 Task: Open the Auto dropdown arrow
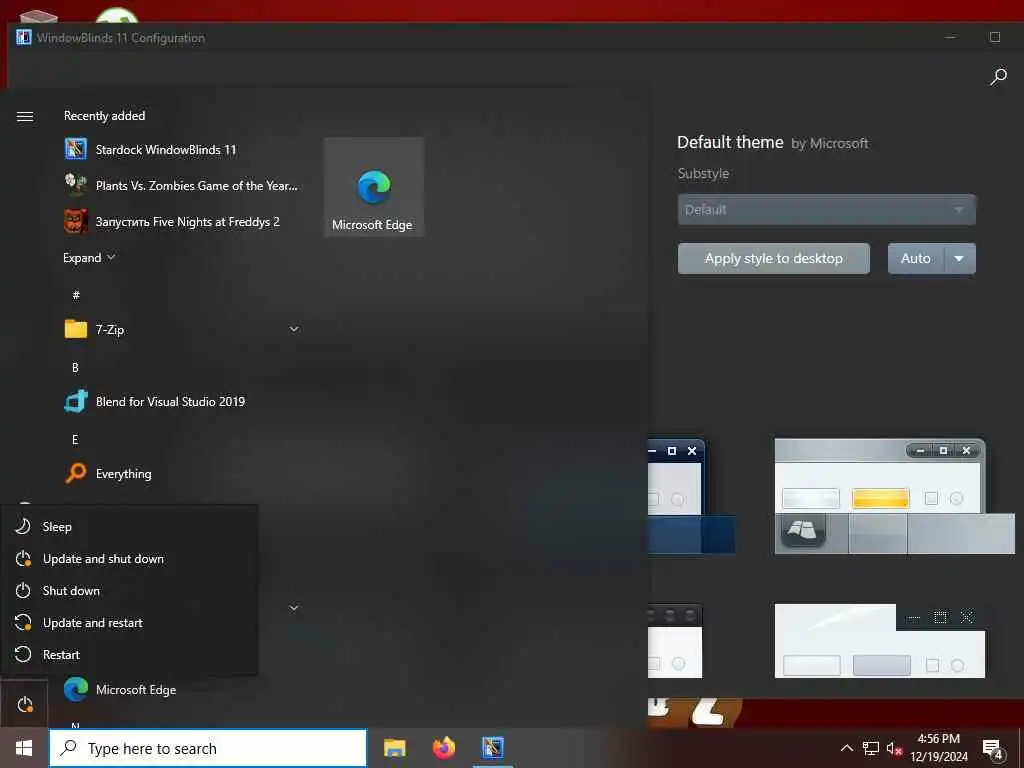click(959, 259)
